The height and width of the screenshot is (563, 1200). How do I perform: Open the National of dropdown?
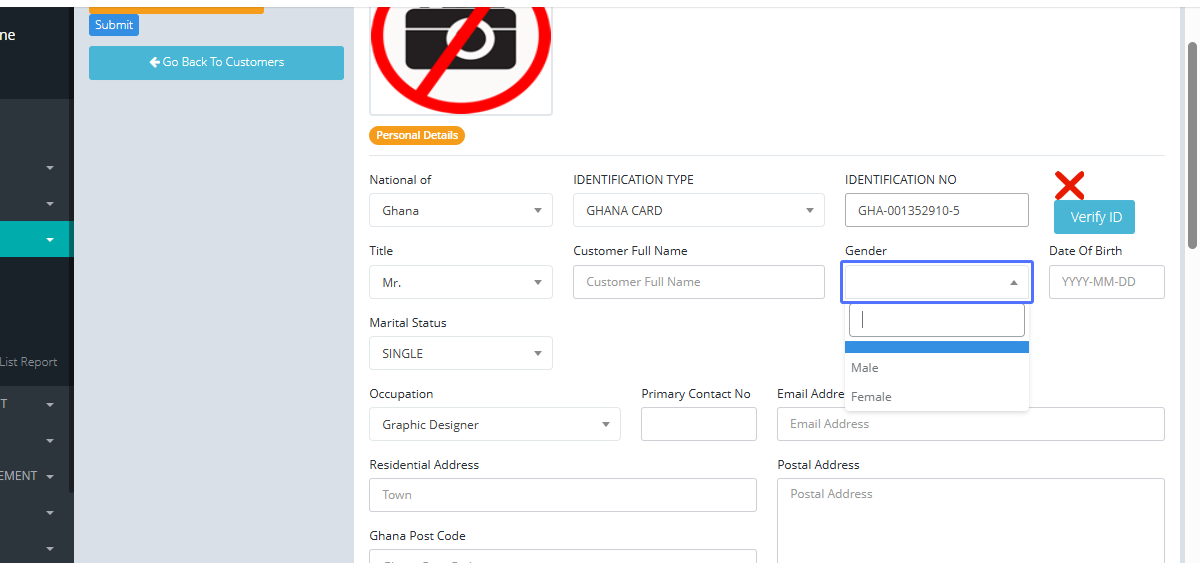(x=460, y=211)
